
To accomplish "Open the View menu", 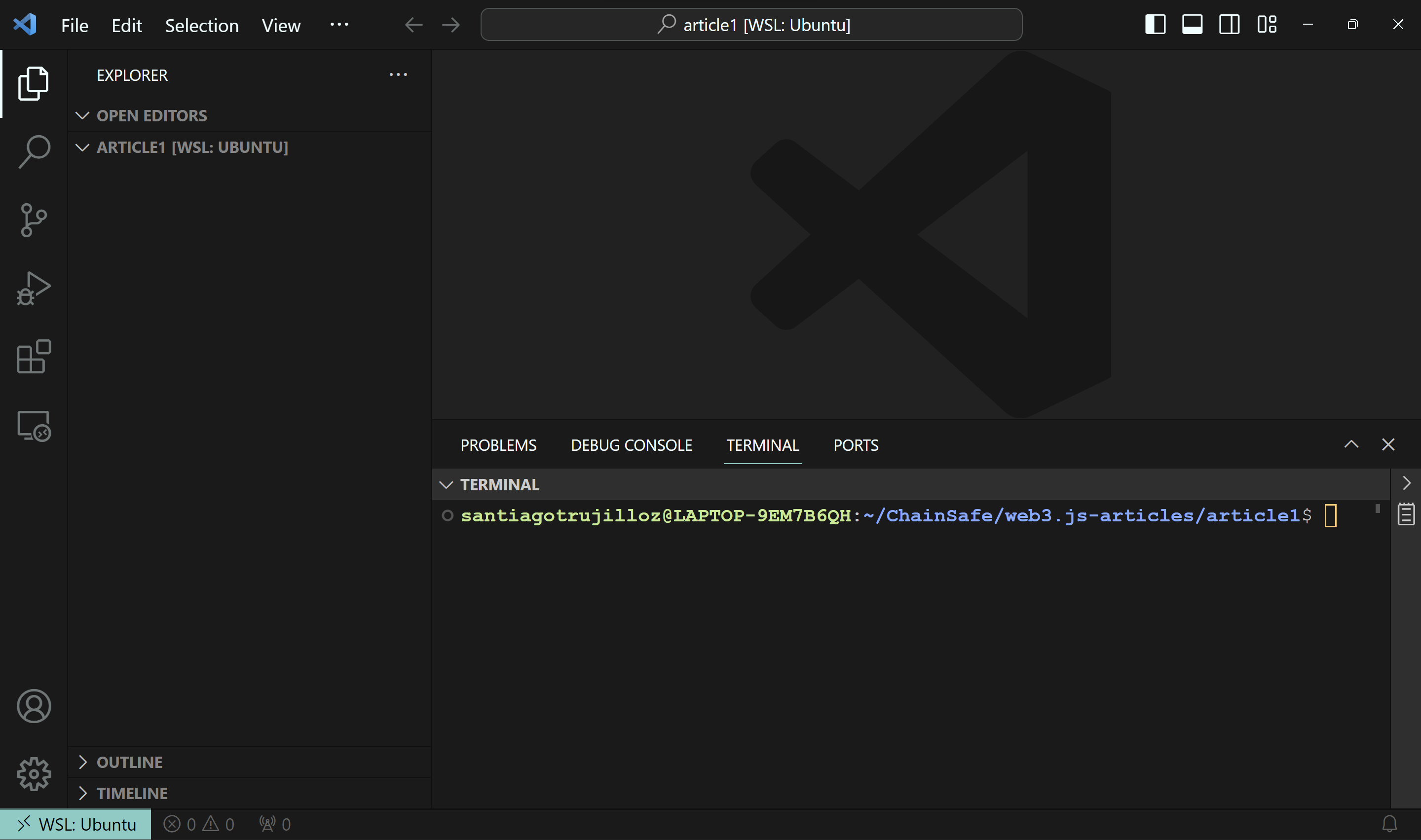I will [x=280, y=24].
